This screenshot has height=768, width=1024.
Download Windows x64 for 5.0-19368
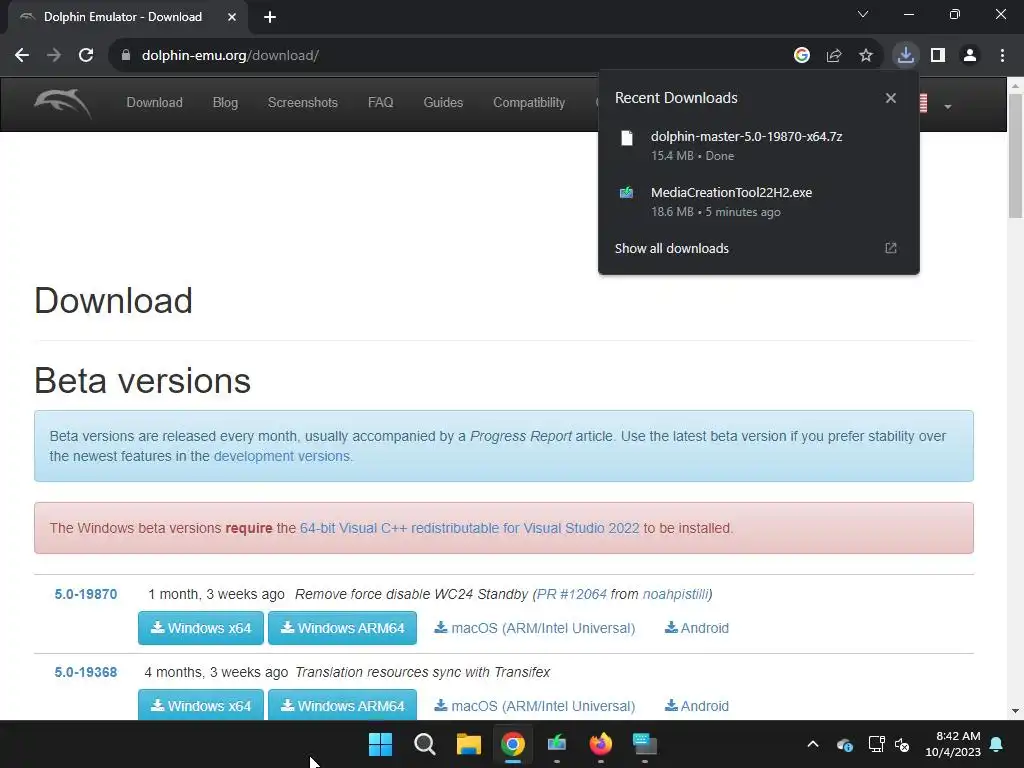tap(201, 705)
